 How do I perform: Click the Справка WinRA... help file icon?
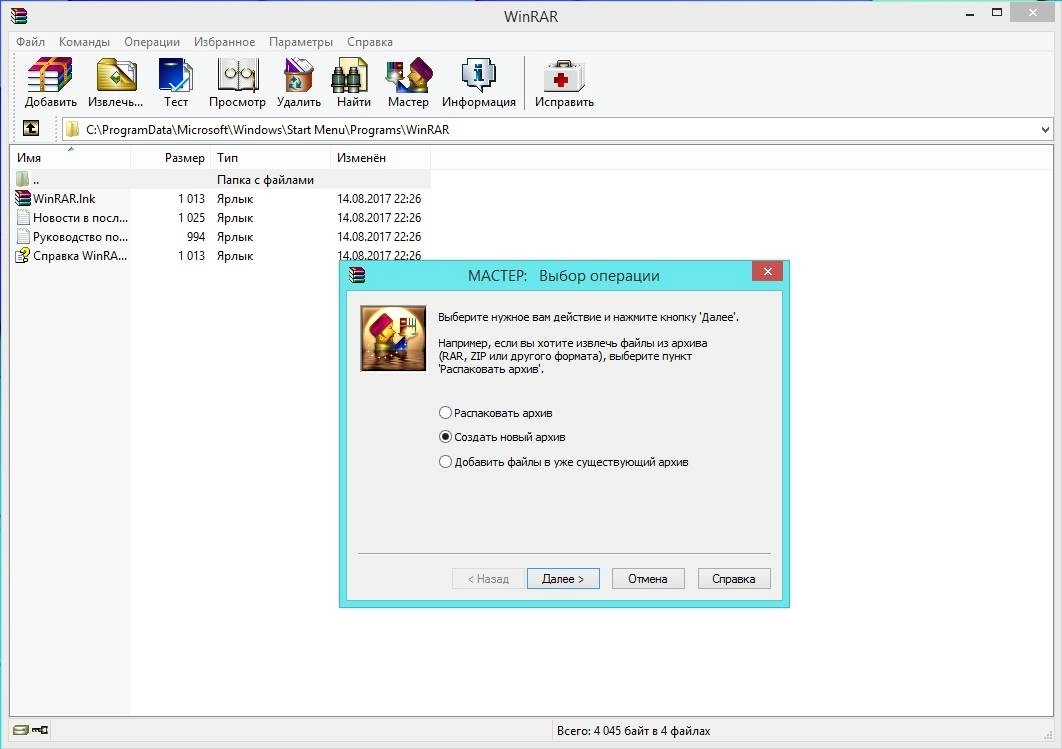click(22, 255)
